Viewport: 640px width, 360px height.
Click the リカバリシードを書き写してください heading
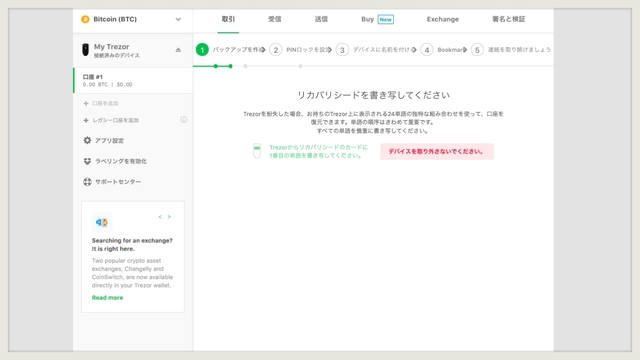click(373, 95)
